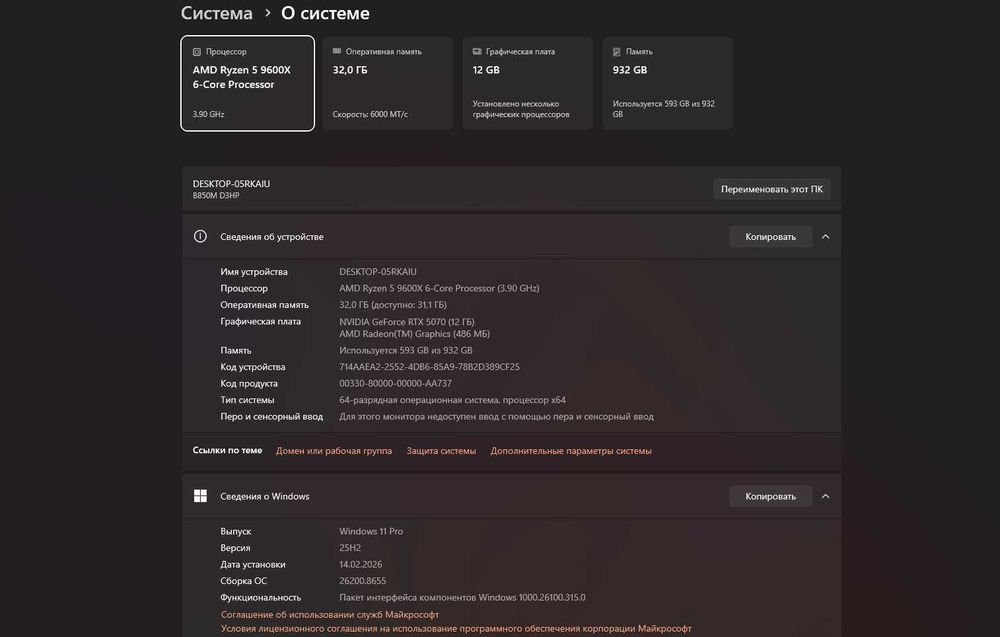This screenshot has width=1000, height=637.
Task: Click Переименовать этот ПК button
Action: click(x=772, y=189)
